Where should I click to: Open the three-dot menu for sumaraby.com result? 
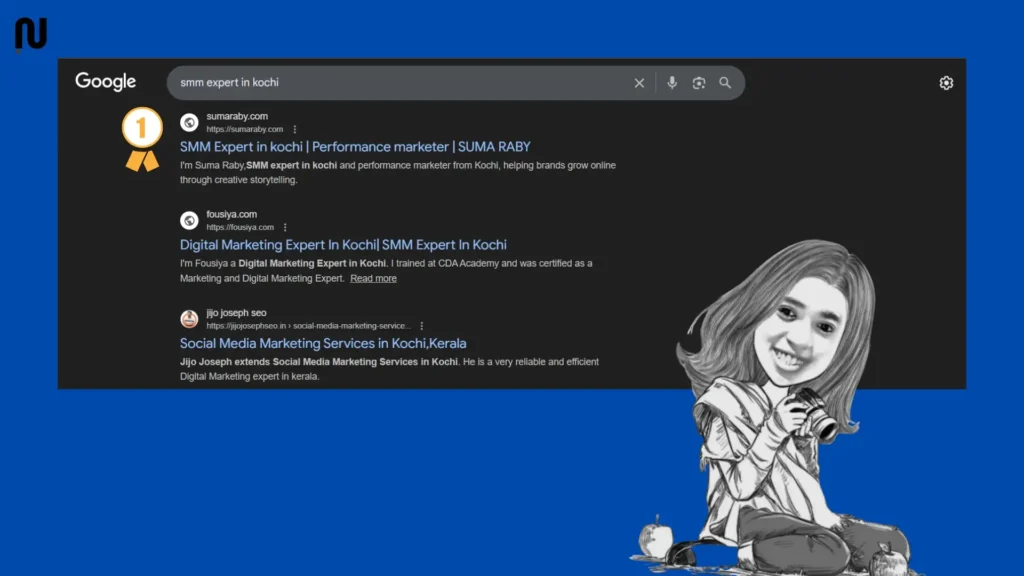pos(296,128)
